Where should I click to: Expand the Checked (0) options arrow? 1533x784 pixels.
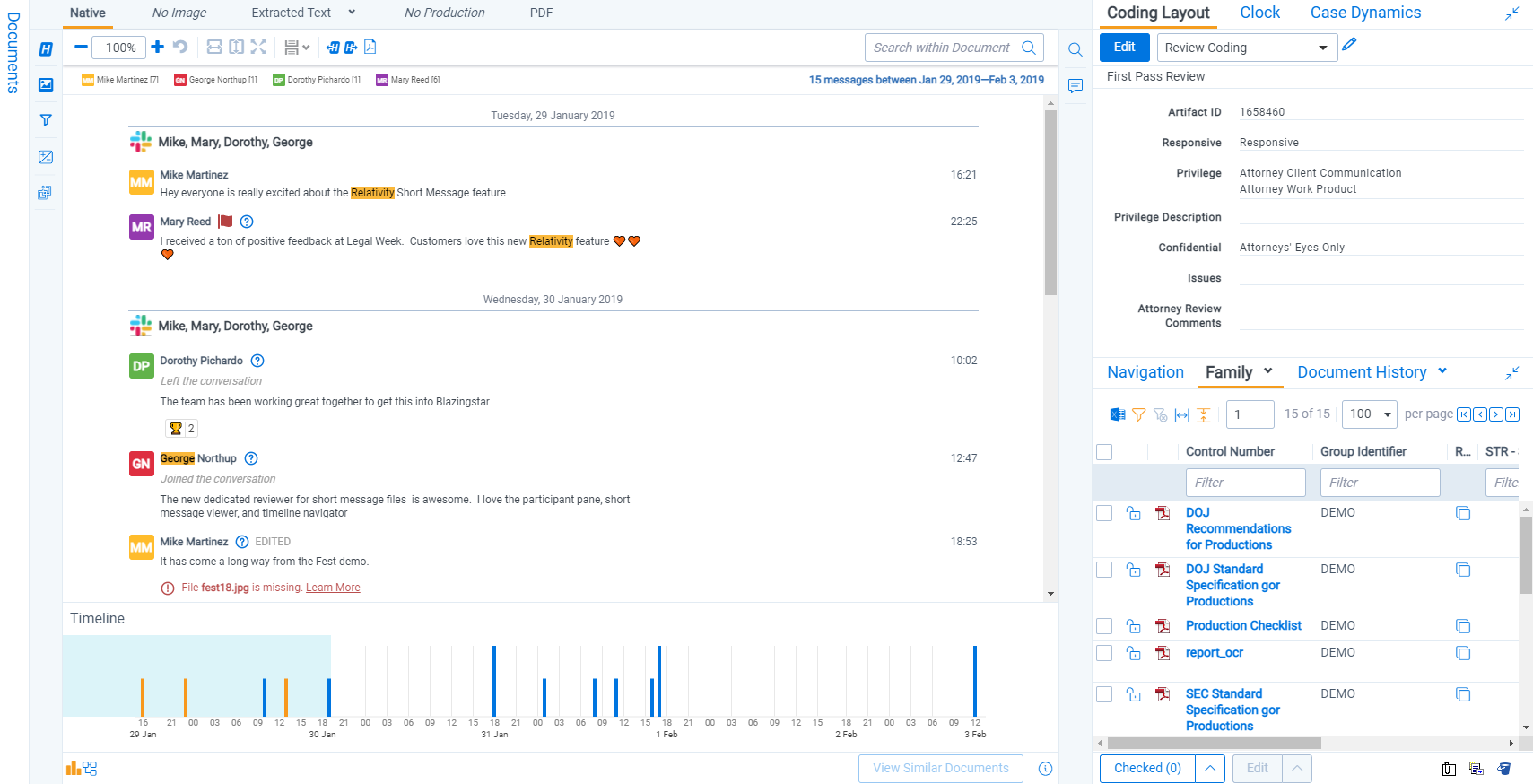[1210, 769]
